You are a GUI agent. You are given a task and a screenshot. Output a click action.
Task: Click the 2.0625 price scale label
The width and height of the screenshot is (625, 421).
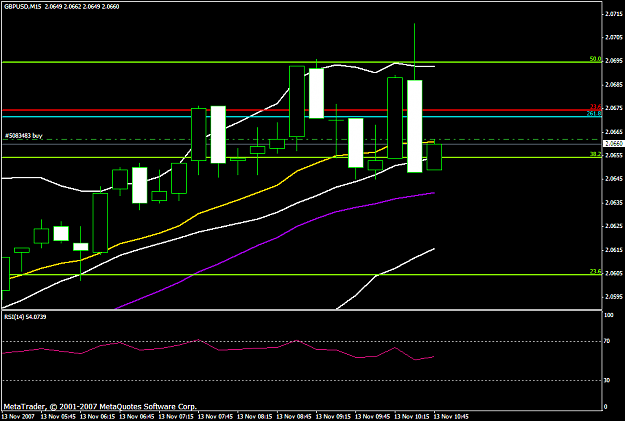613,226
